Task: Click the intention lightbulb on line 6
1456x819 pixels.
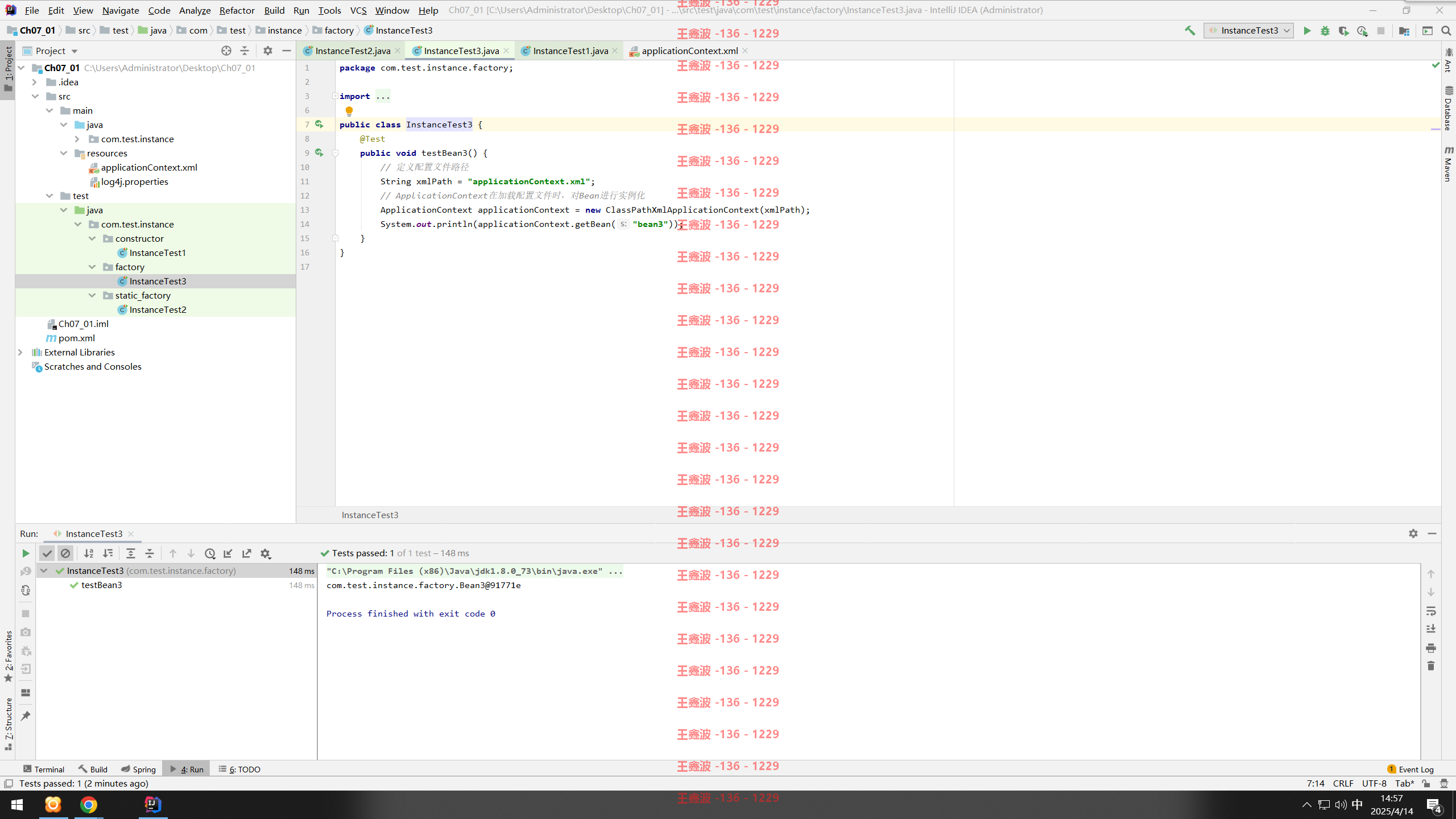Action: point(349,111)
